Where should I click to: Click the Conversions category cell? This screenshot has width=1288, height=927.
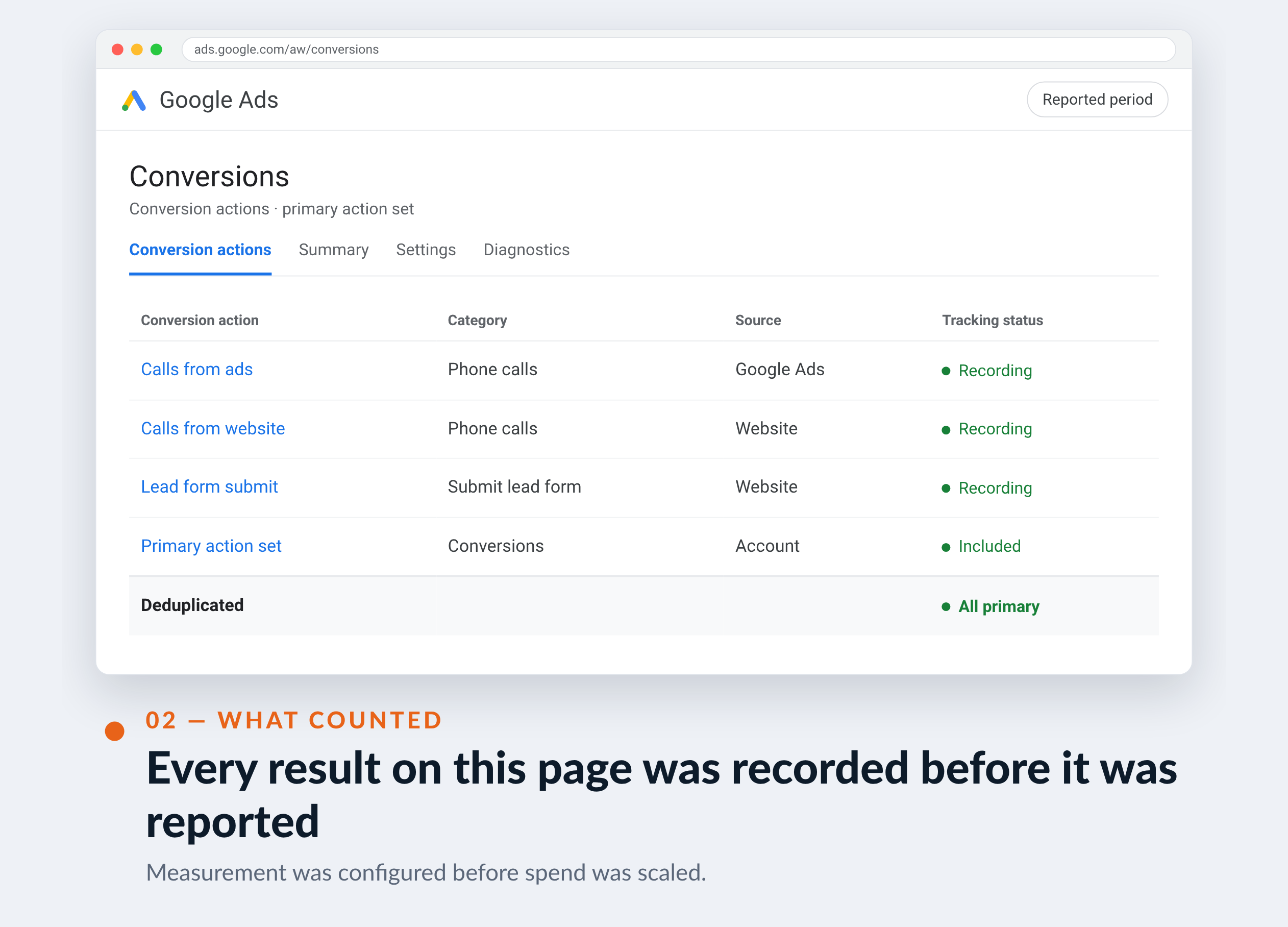[495, 546]
